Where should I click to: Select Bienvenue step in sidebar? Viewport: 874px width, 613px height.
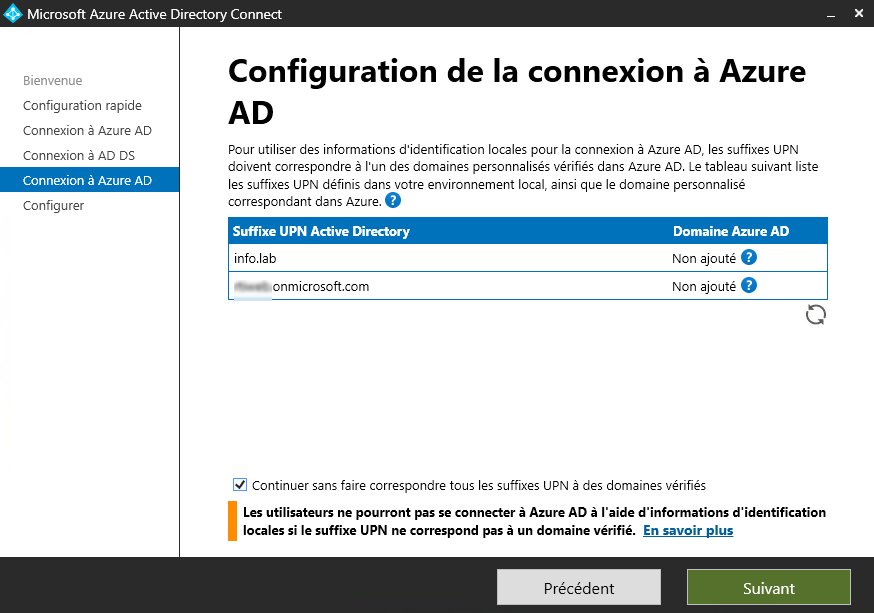pos(52,80)
